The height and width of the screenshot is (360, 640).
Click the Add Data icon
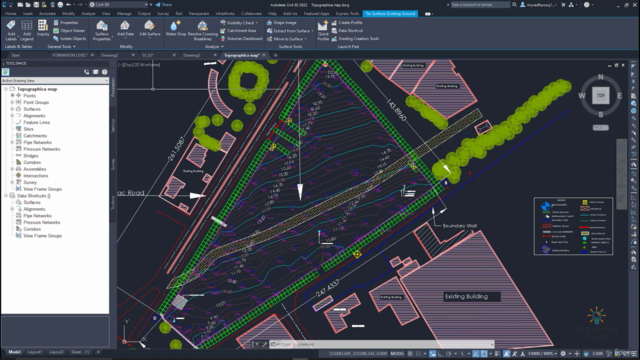point(125,29)
